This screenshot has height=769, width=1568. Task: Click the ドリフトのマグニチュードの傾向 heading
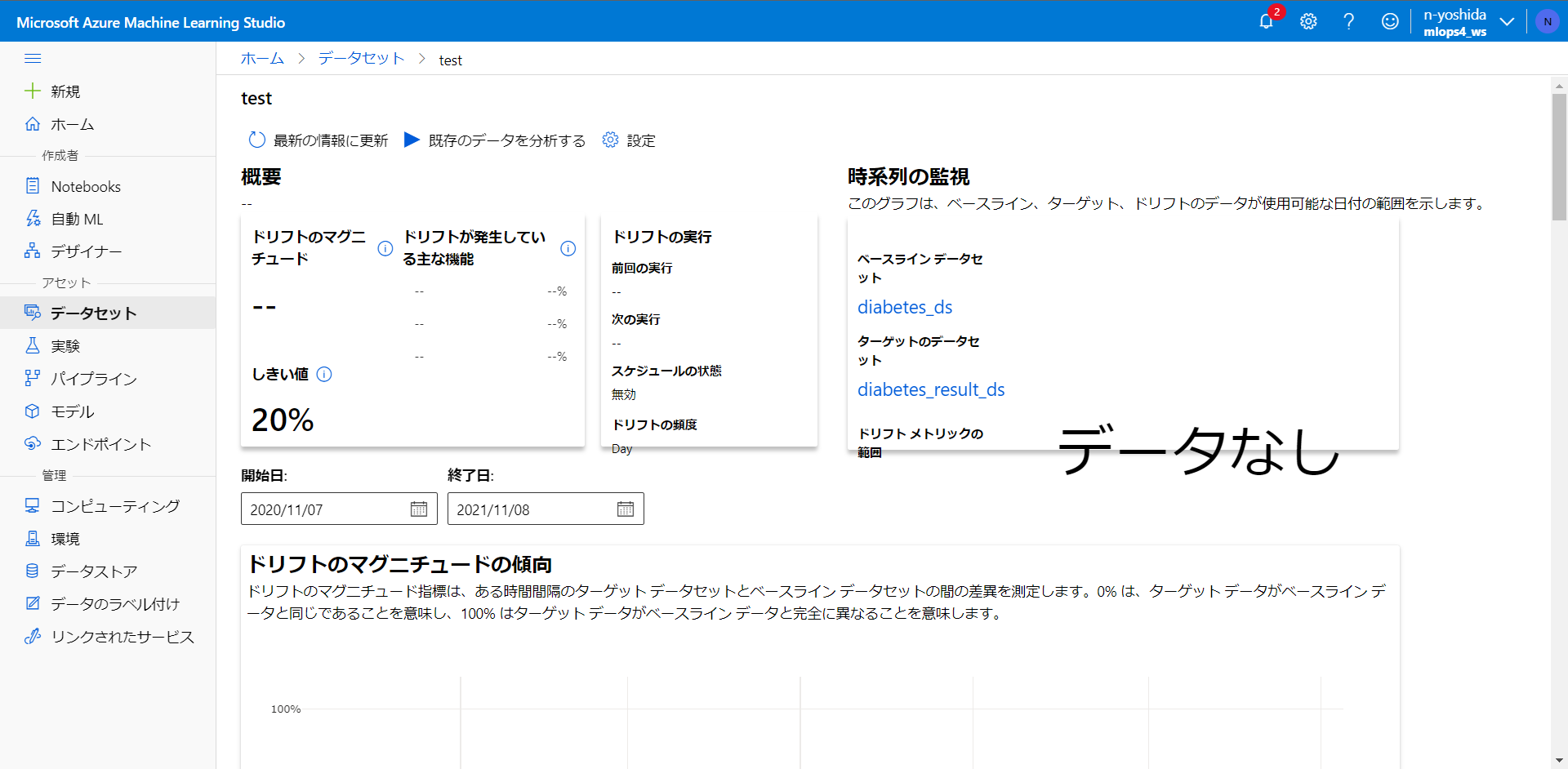[x=400, y=564]
